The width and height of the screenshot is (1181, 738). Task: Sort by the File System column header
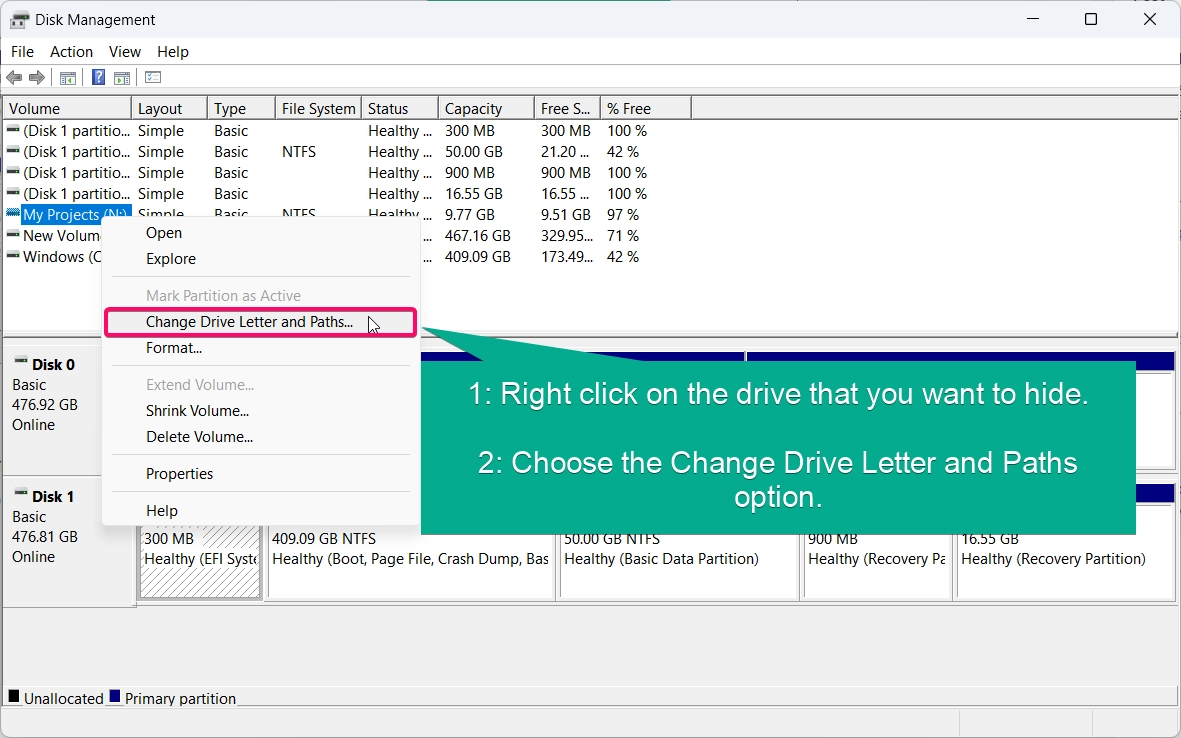click(319, 108)
